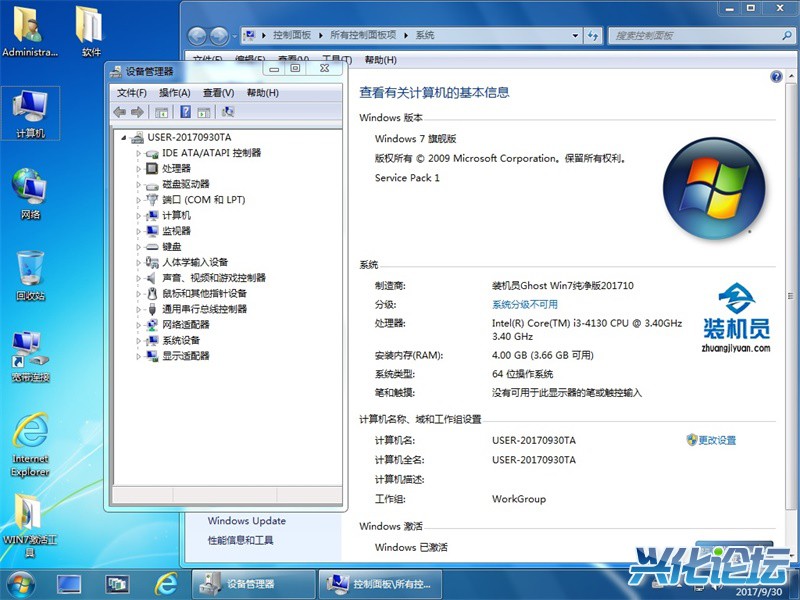Expand the 通用串行总线控制器 node

138,310
